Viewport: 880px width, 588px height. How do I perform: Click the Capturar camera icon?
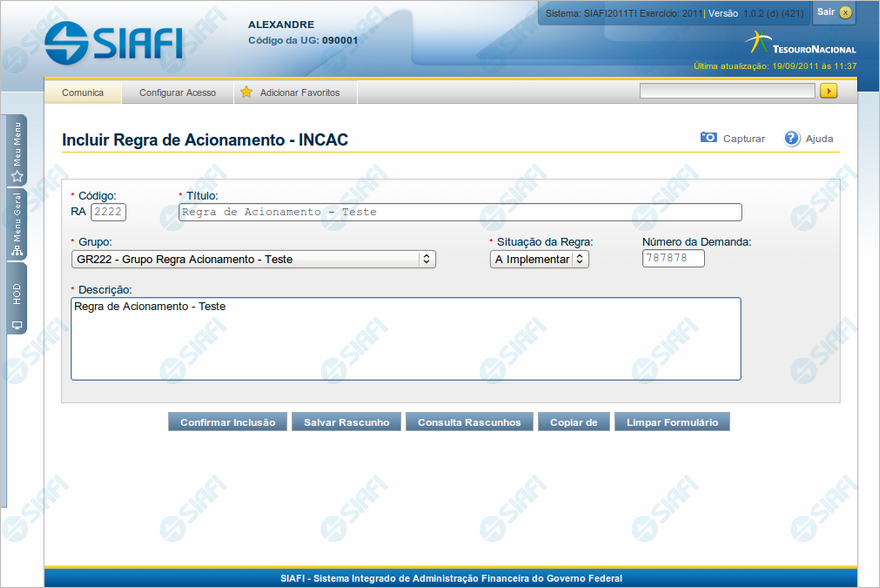point(709,138)
